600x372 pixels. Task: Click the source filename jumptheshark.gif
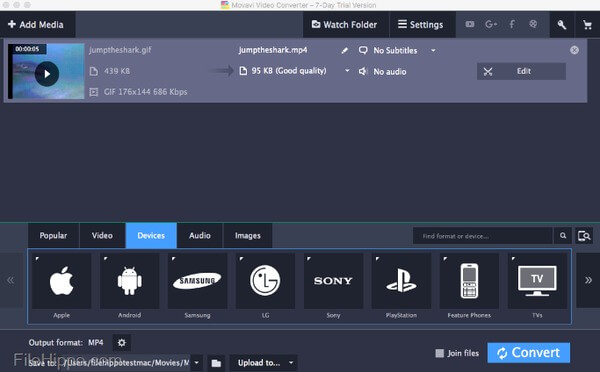coord(120,50)
